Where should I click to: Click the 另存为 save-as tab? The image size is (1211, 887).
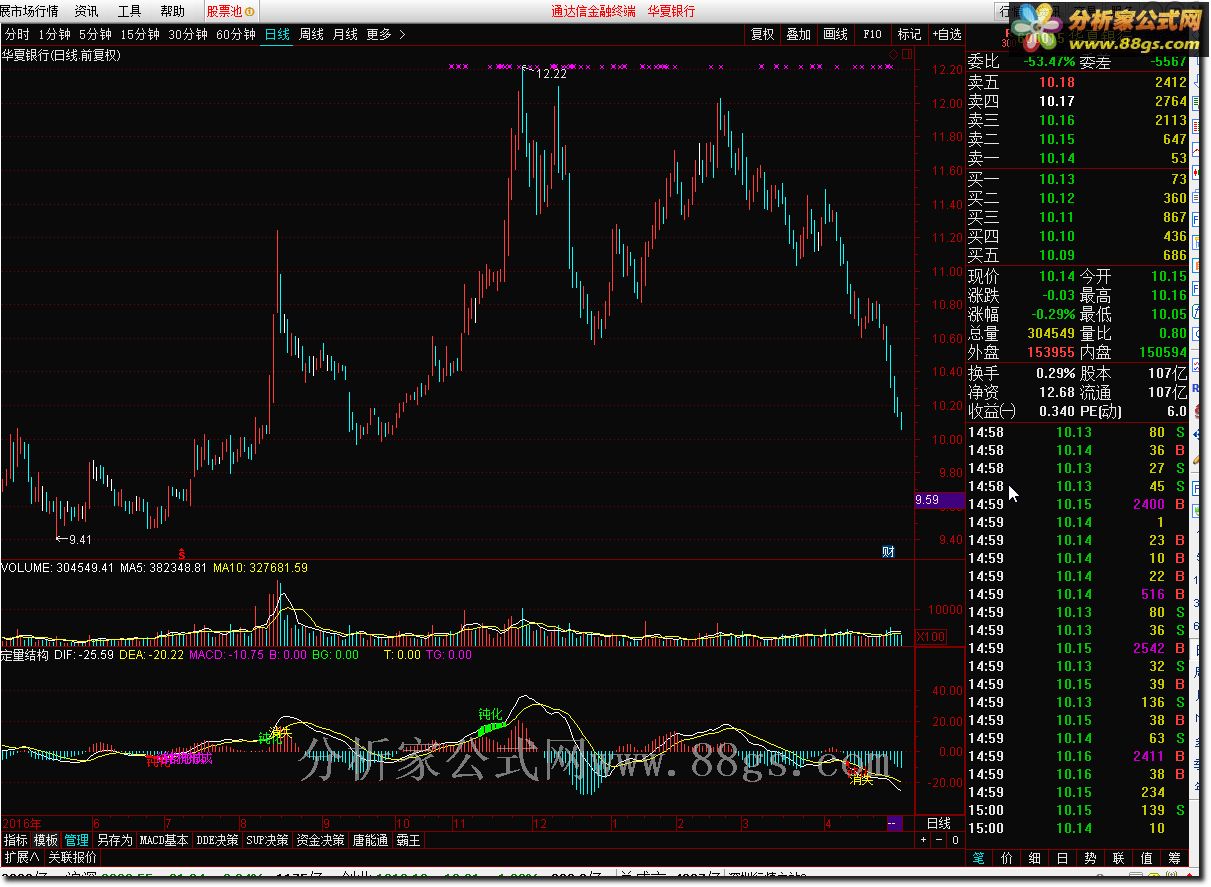pos(114,840)
